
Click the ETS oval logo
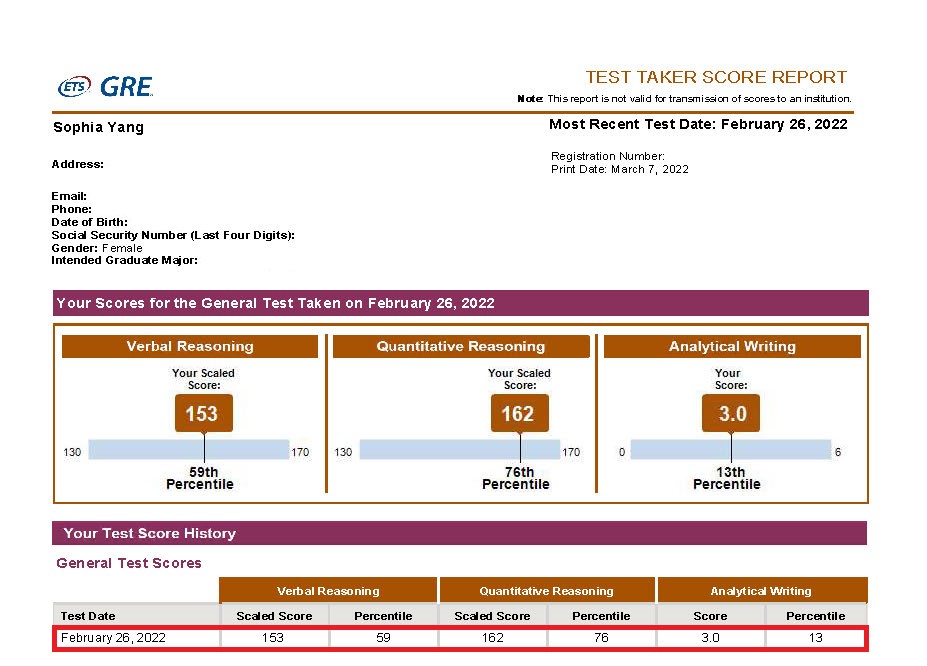coord(74,87)
